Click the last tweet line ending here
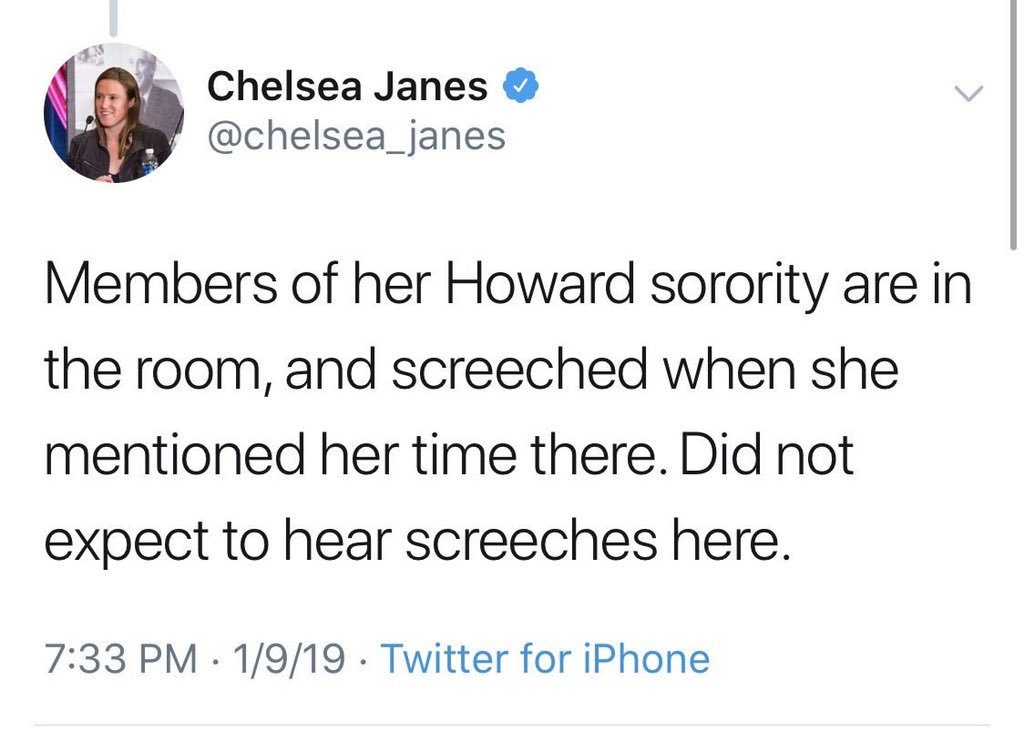The image size is (1024, 730). [x=419, y=541]
